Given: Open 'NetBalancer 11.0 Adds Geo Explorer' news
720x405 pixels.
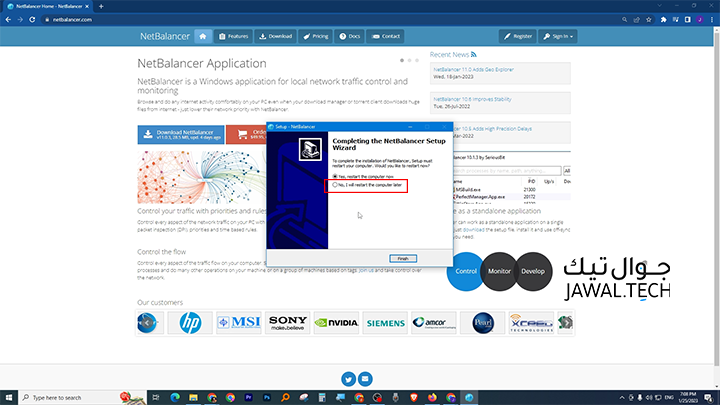Looking at the screenshot, I should [473, 69].
